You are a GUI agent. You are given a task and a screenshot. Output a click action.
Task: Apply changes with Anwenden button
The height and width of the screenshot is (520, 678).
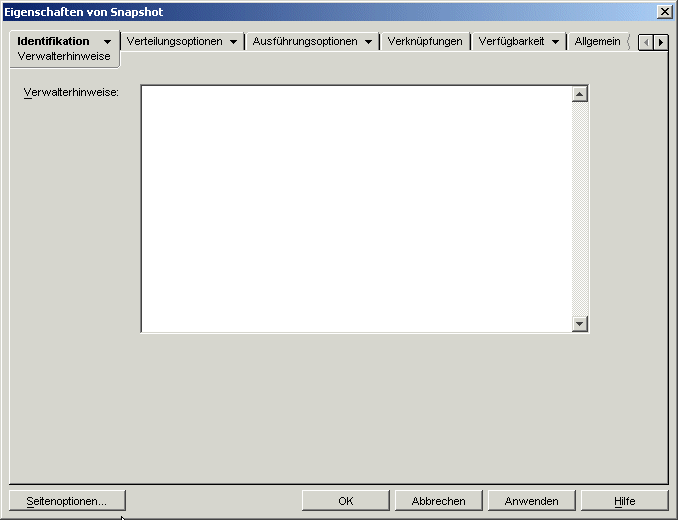531,501
